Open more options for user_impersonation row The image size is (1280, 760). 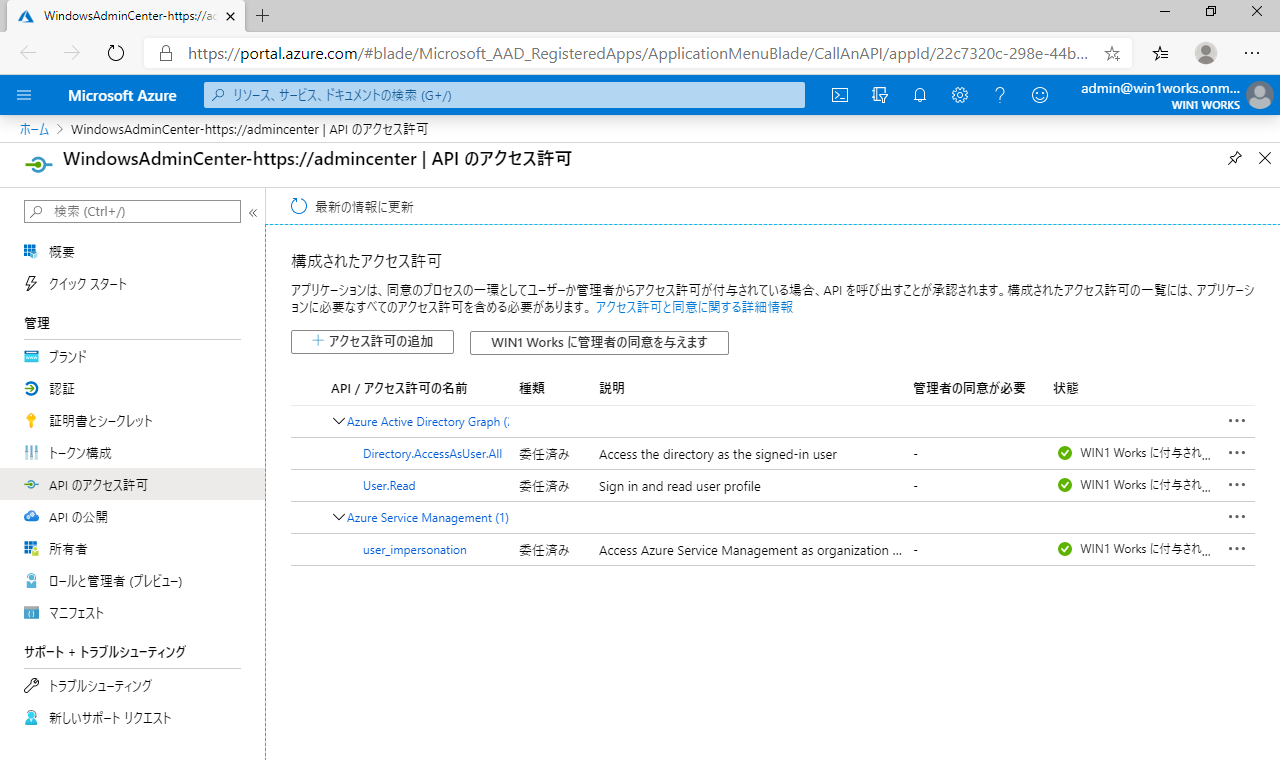1237,549
